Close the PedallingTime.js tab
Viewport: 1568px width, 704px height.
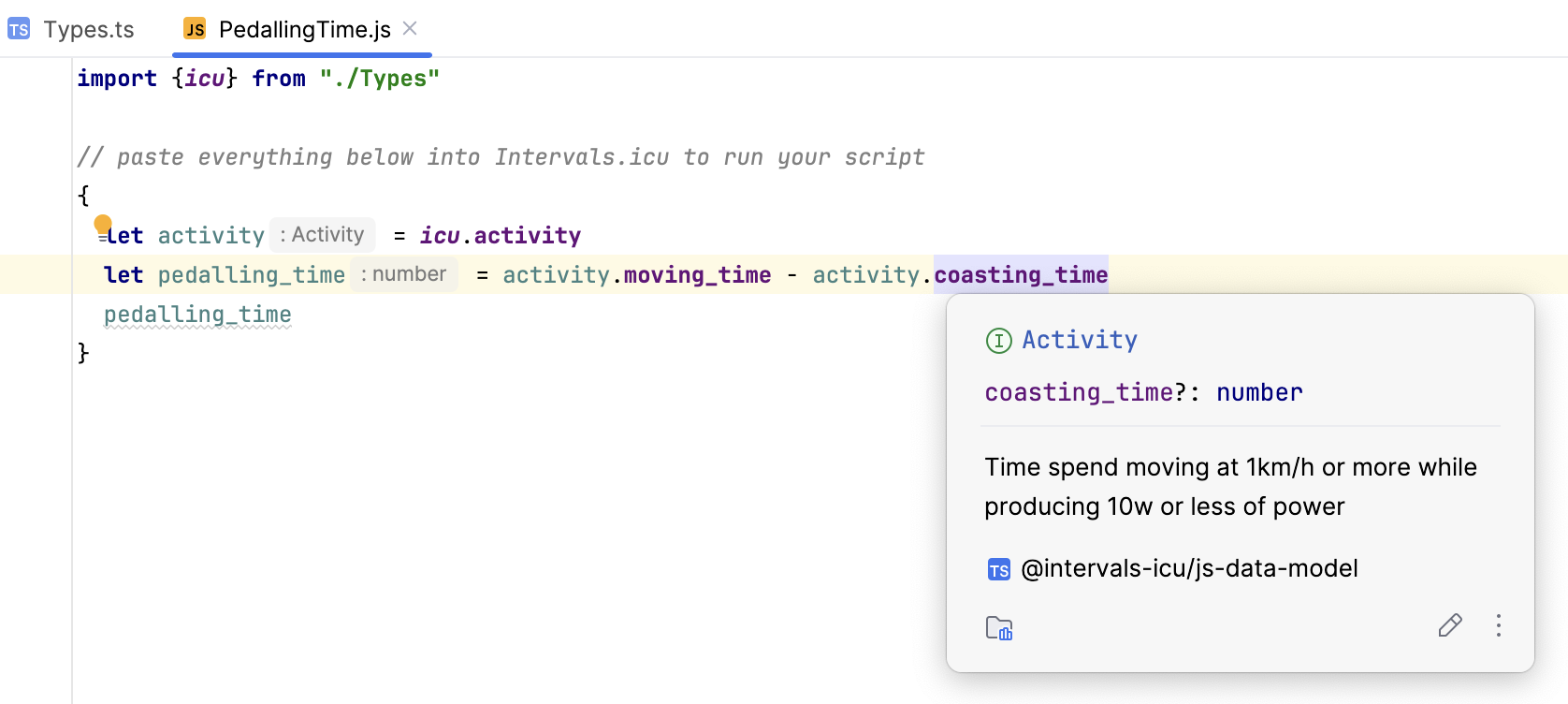(410, 29)
